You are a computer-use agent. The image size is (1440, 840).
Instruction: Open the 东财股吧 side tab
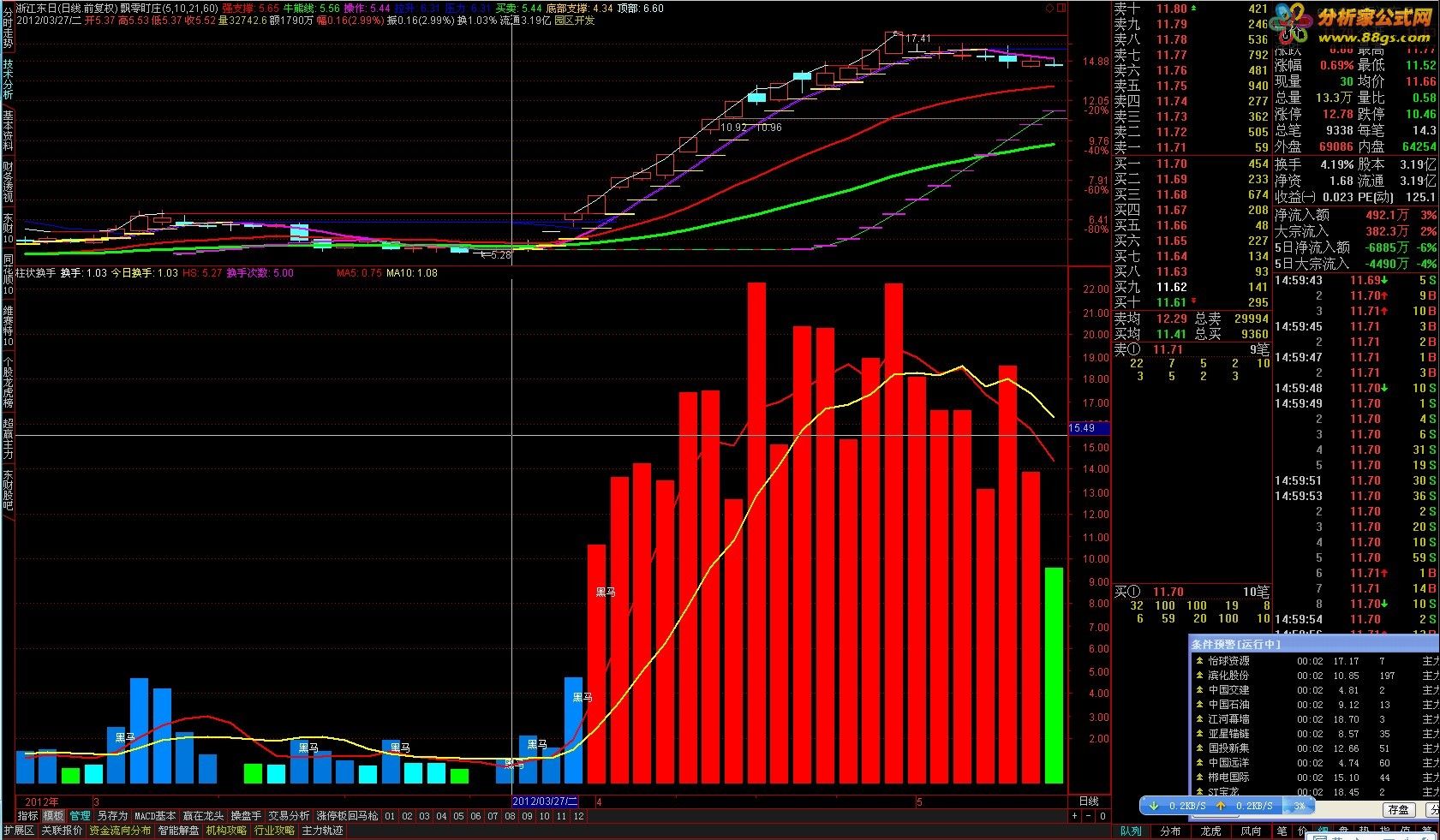pos(8,490)
